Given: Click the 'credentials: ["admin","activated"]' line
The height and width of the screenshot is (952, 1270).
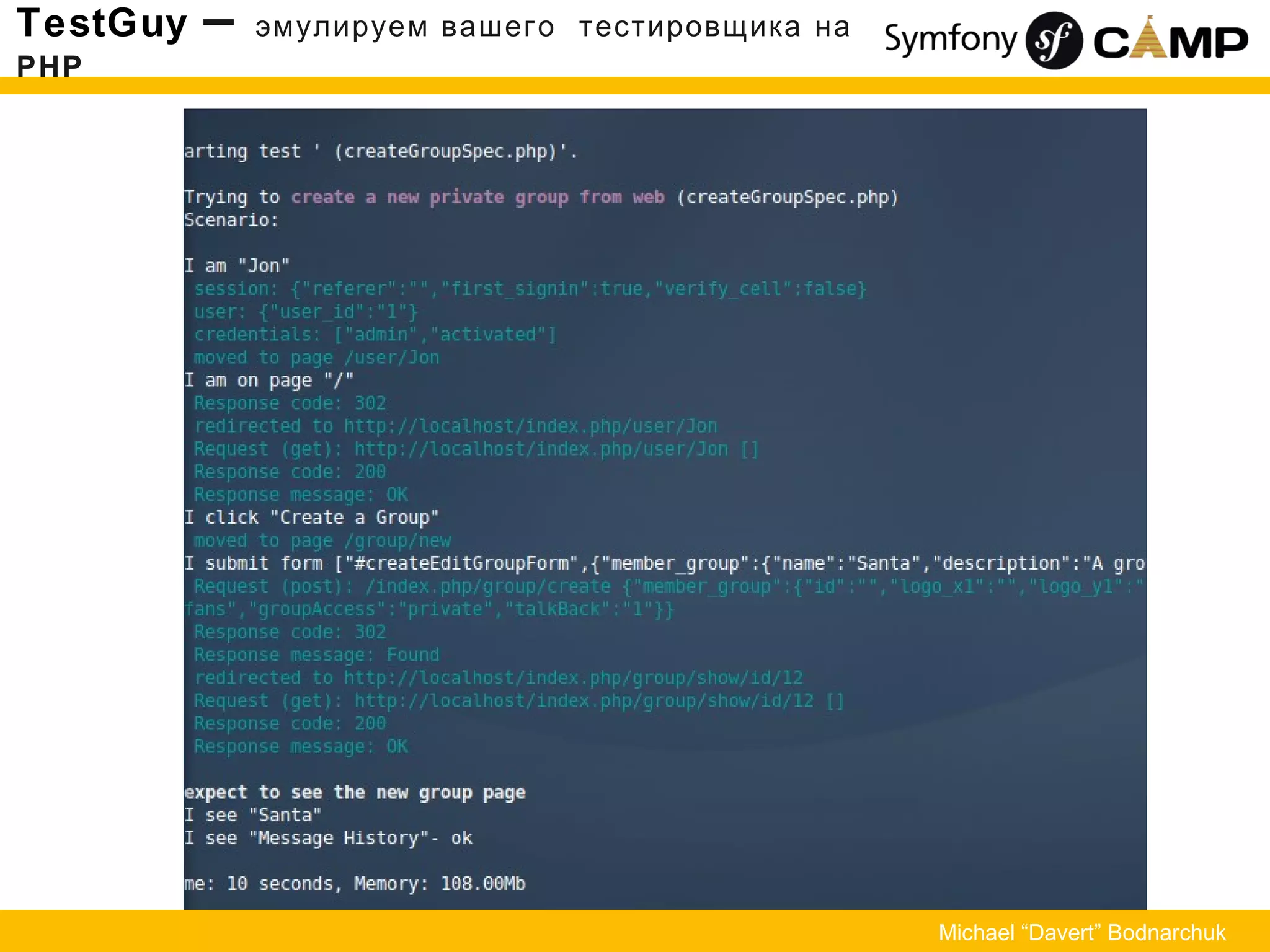Looking at the screenshot, I should [x=375, y=335].
